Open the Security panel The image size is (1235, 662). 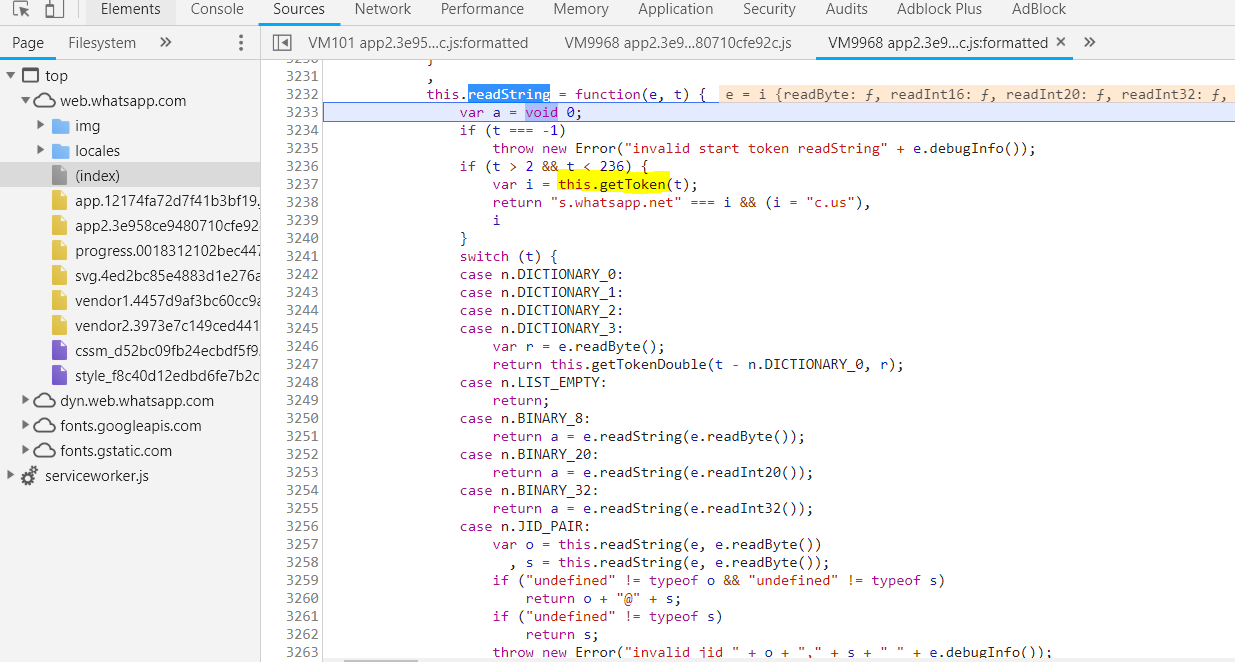point(769,10)
